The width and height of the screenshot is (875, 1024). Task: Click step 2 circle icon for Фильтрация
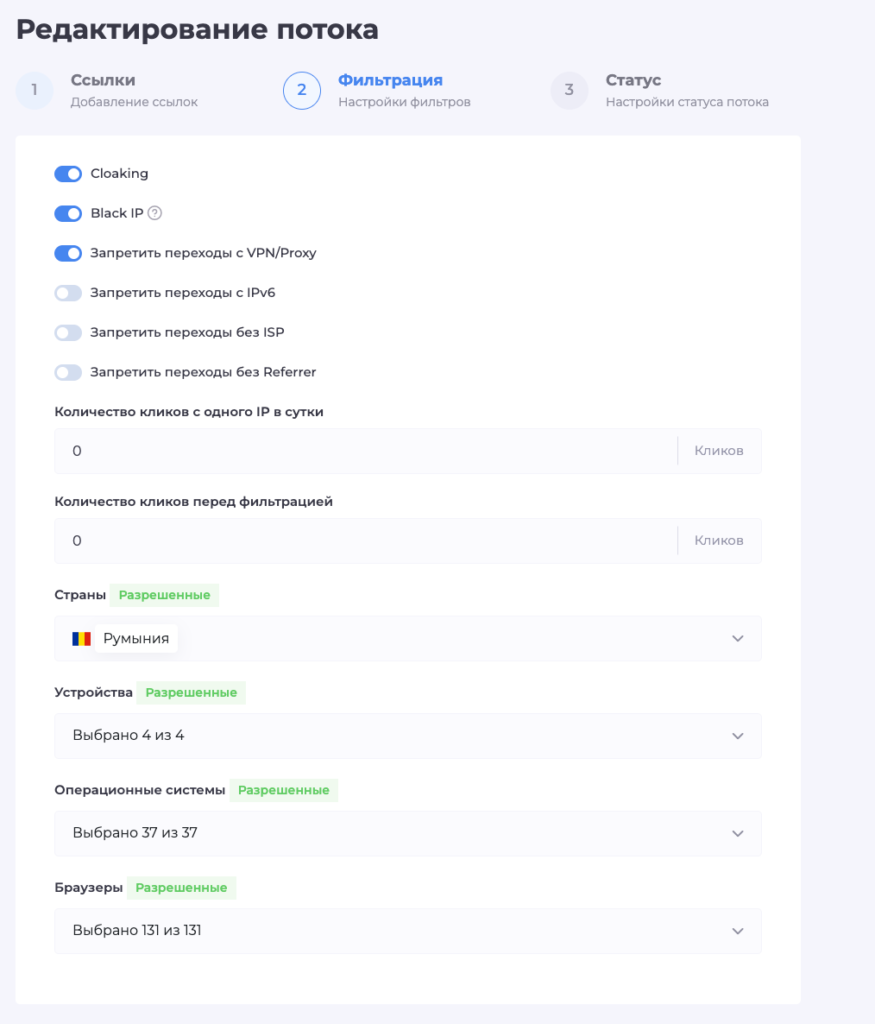(x=302, y=90)
